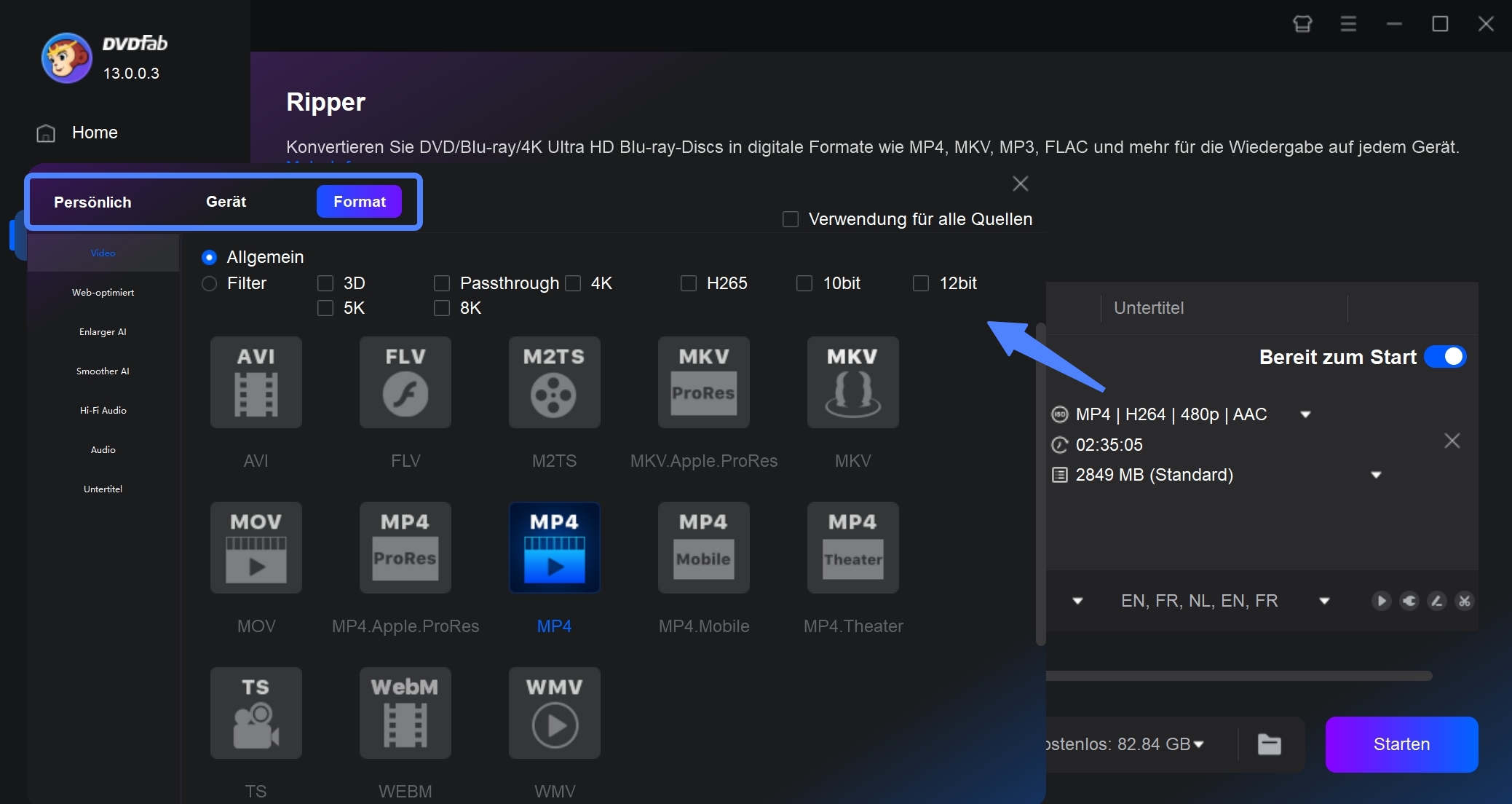Click the Starten button to begin ripping
Screen dimensions: 1512x804
coord(1398,743)
